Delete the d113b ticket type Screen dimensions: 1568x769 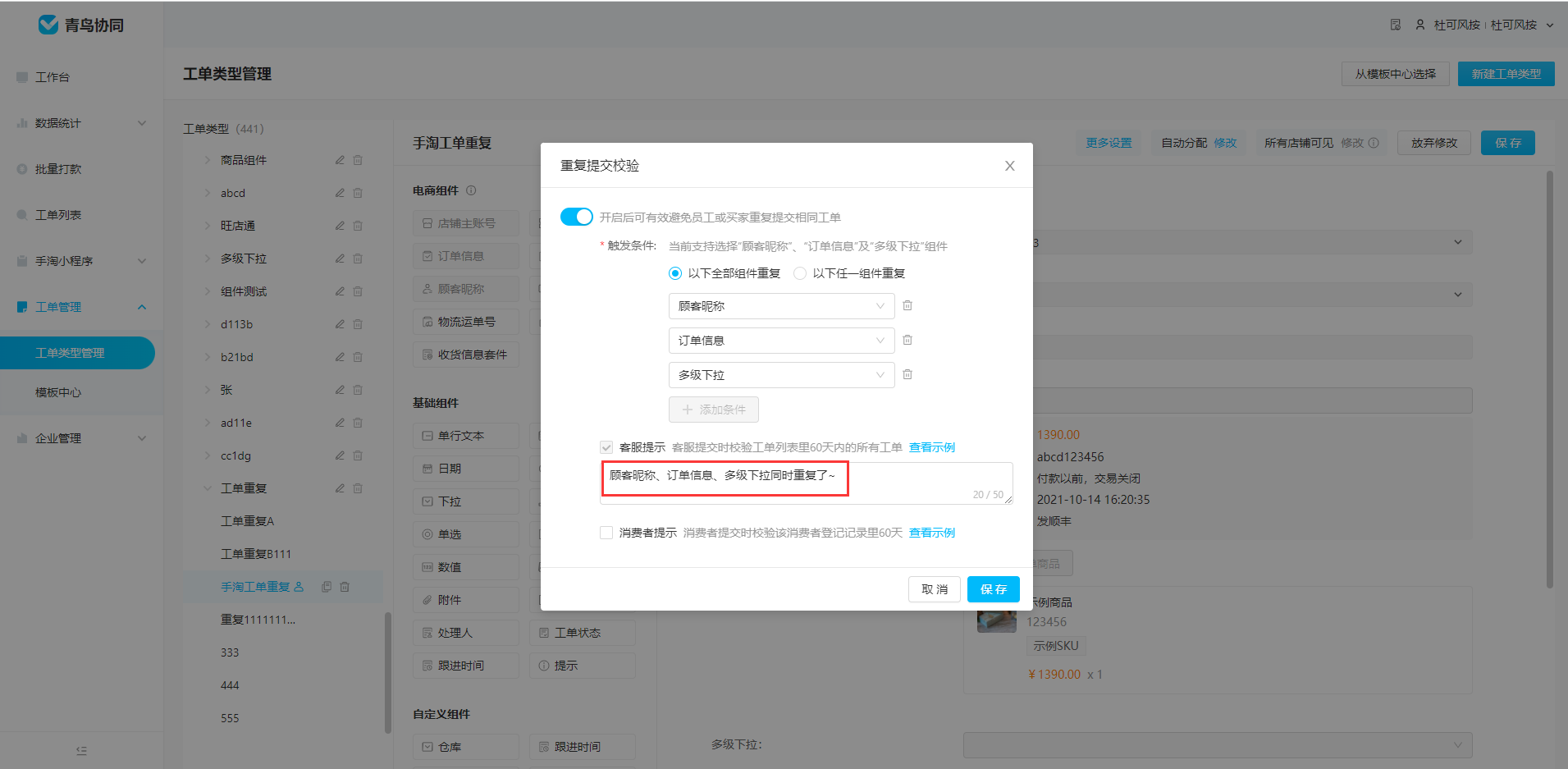pyautogui.click(x=358, y=324)
